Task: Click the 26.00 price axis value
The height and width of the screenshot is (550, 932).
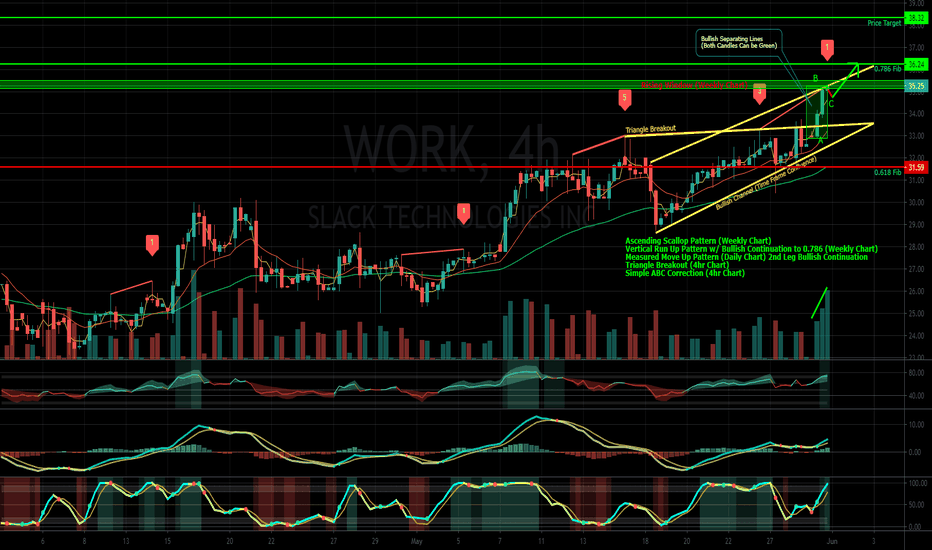Action: pyautogui.click(x=916, y=291)
